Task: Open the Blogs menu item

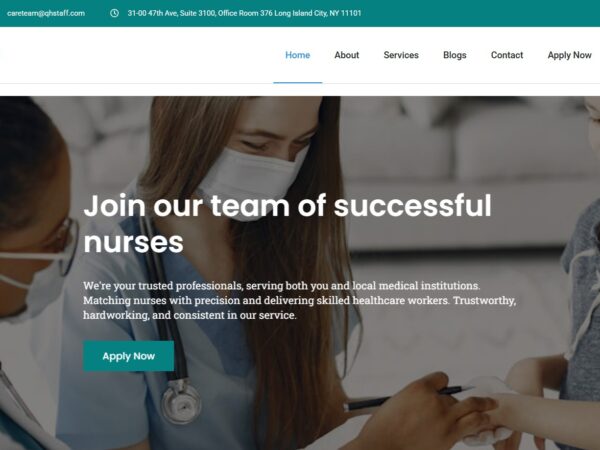Action: (x=455, y=55)
